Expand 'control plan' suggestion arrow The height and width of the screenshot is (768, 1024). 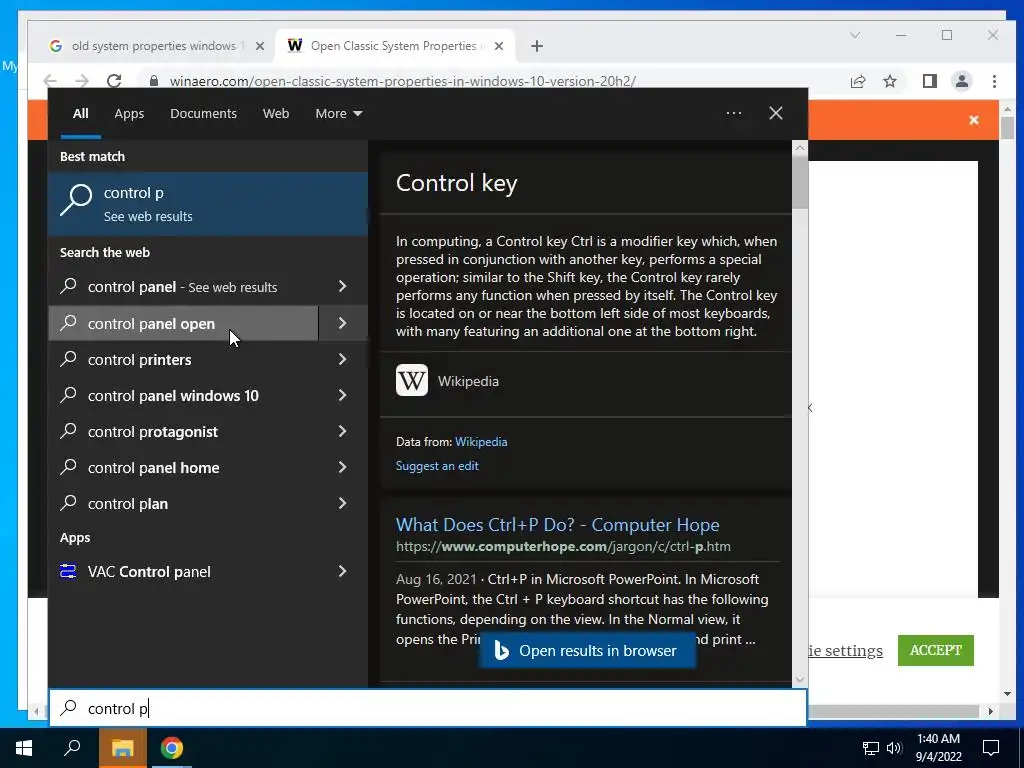point(343,503)
